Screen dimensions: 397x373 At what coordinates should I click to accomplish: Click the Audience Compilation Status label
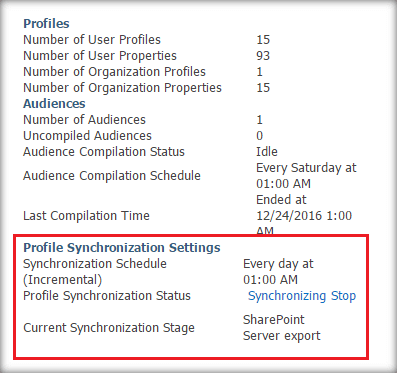pos(104,152)
